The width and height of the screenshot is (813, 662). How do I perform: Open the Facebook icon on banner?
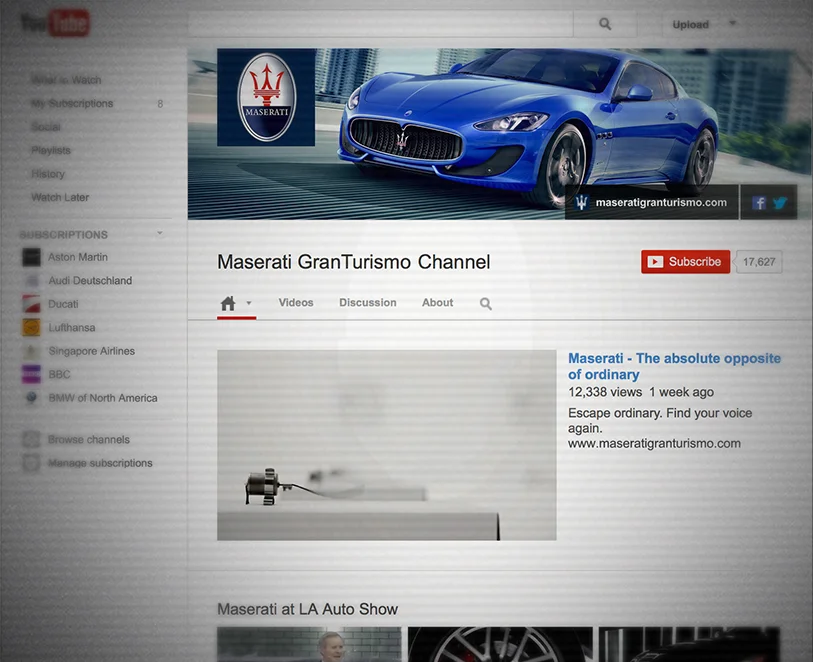(759, 203)
